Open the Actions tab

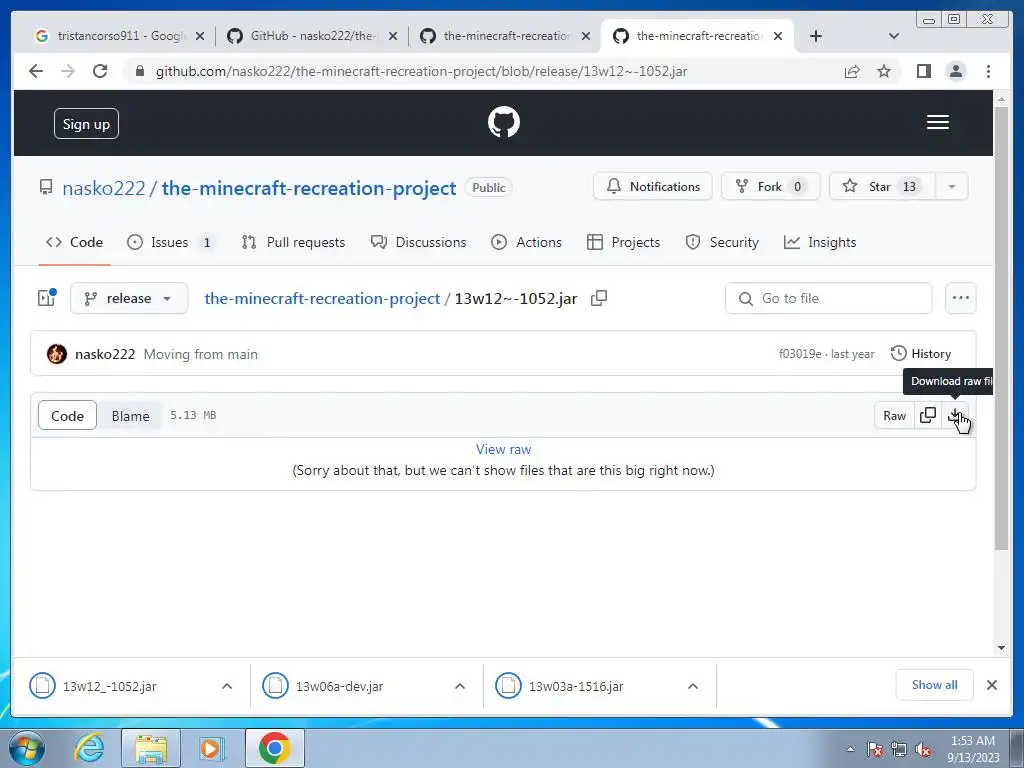tap(526, 242)
